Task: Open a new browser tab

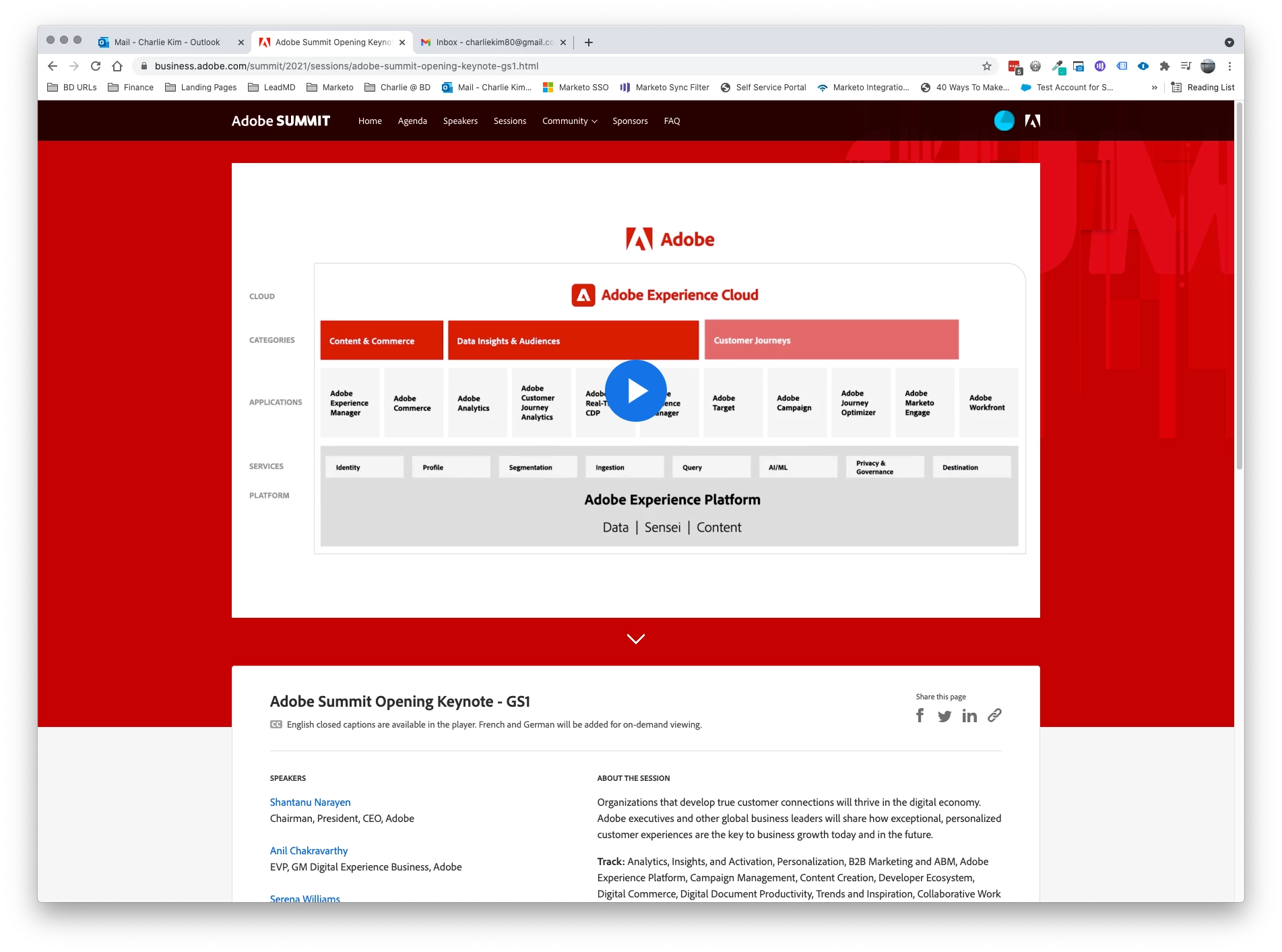Action: coord(589,42)
